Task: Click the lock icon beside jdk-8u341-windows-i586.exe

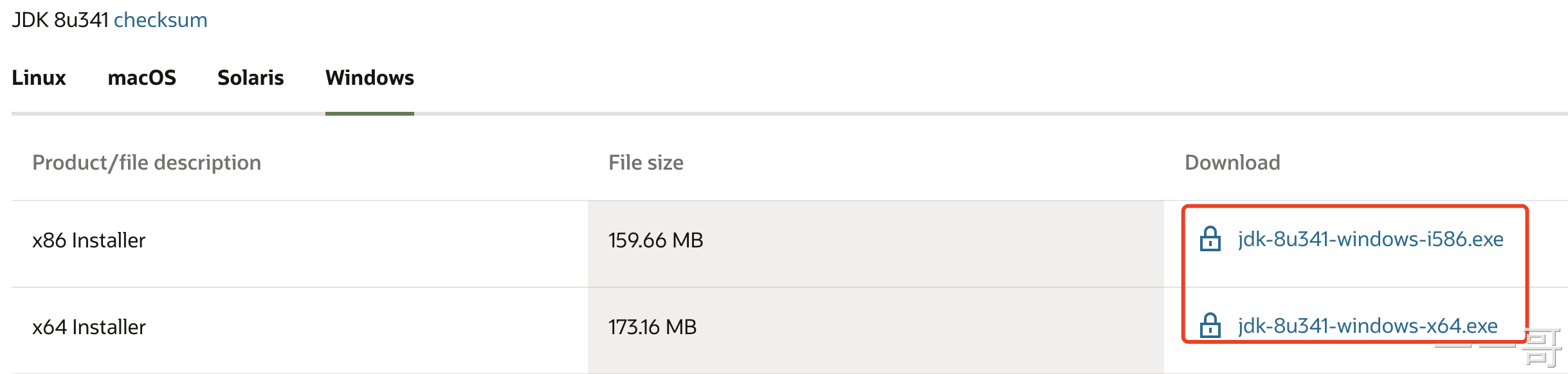Action: 1210,239
